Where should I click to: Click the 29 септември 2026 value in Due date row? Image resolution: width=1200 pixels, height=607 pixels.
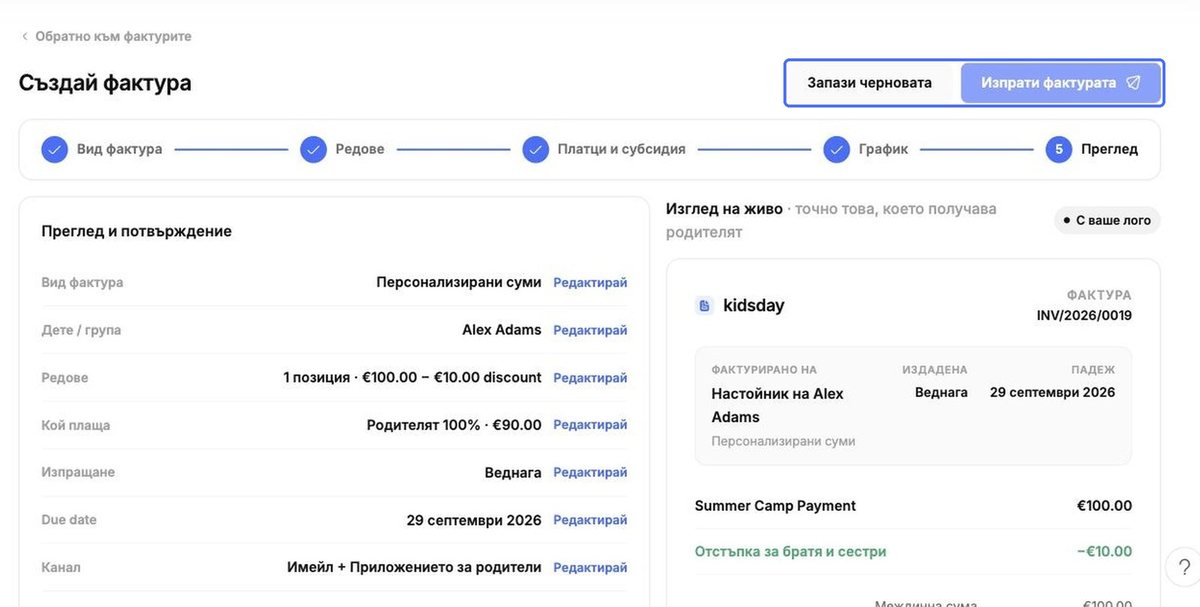(474, 520)
